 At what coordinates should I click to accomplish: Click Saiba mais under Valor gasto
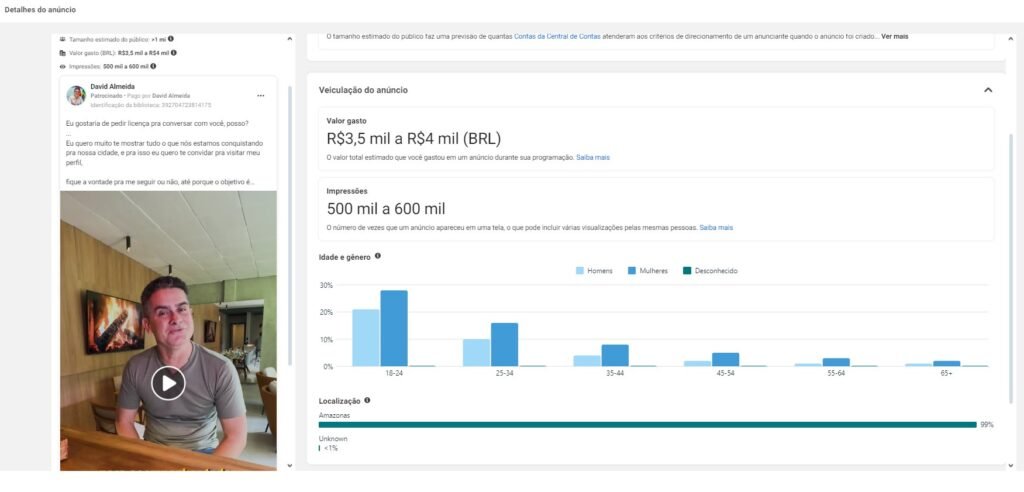pyautogui.click(x=592, y=158)
